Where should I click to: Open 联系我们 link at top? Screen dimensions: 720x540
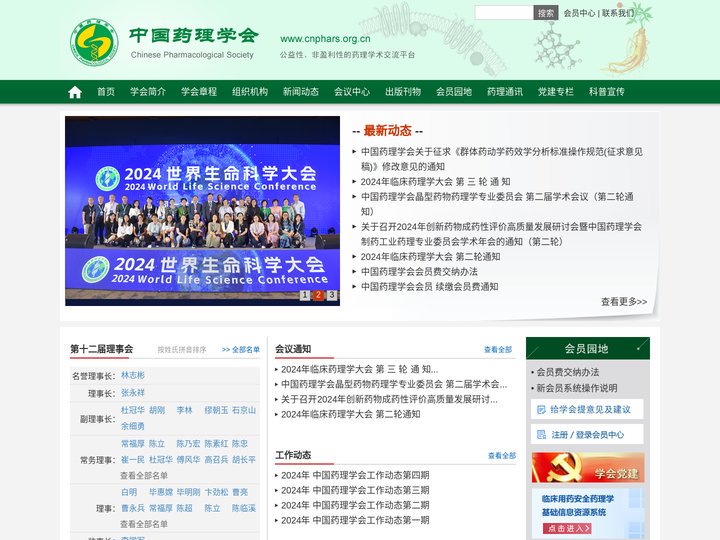click(618, 13)
